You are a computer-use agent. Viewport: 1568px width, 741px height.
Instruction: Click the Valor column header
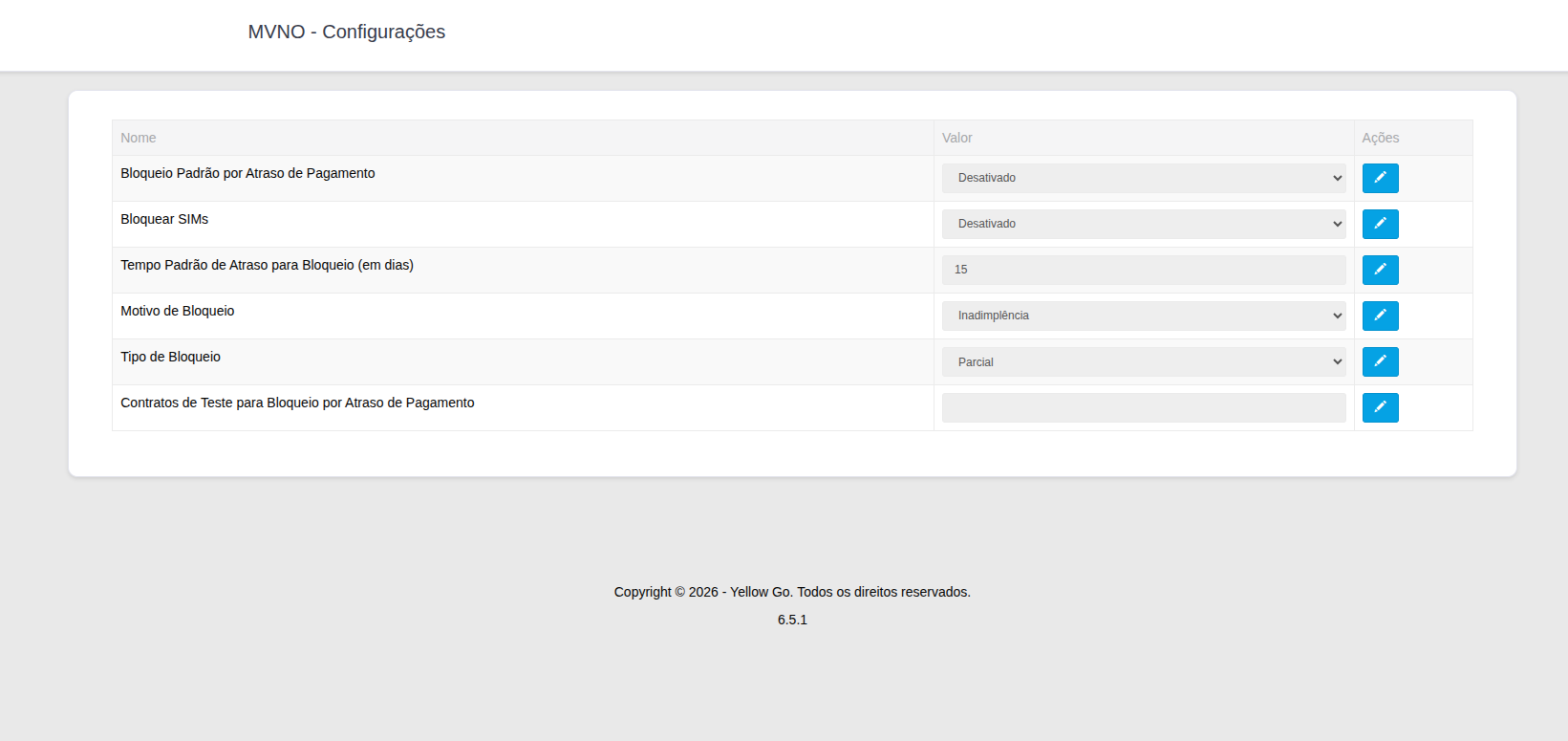click(x=956, y=138)
